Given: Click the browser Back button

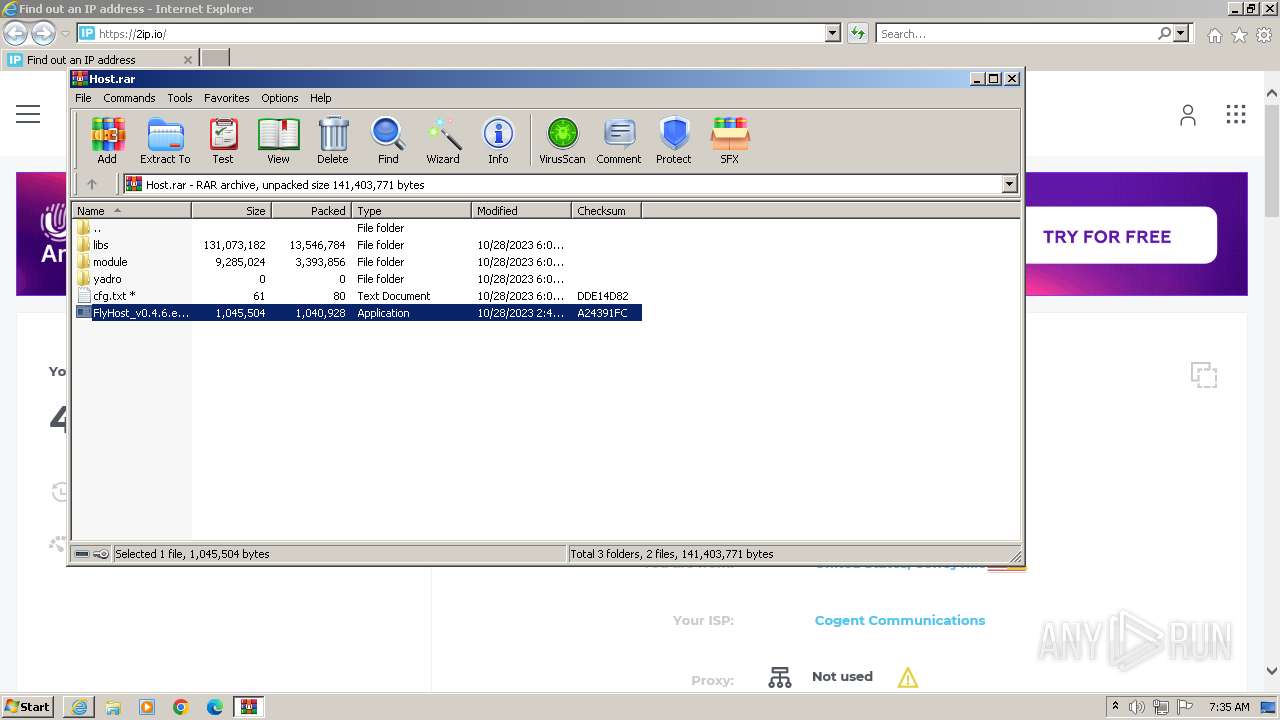Looking at the screenshot, I should click(15, 34).
